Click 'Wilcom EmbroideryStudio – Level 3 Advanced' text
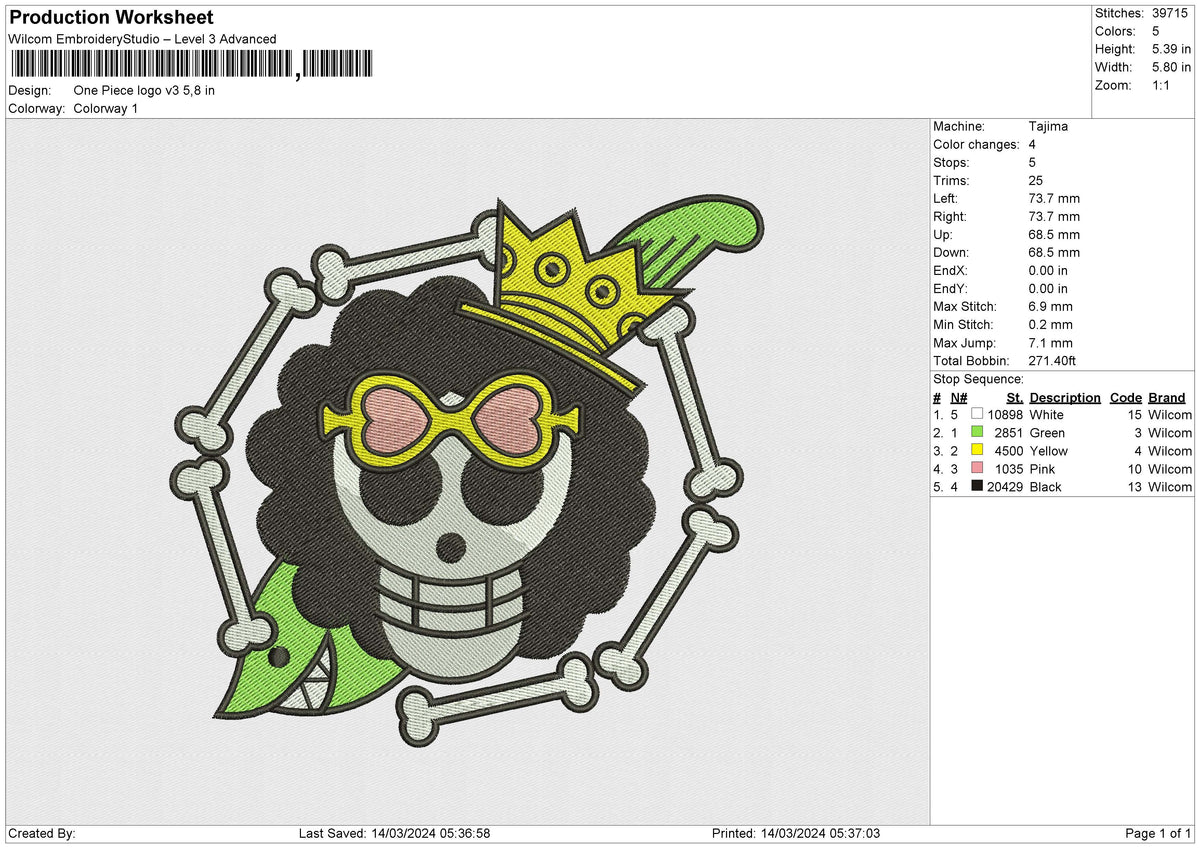This screenshot has width=1200, height=848. [142, 39]
